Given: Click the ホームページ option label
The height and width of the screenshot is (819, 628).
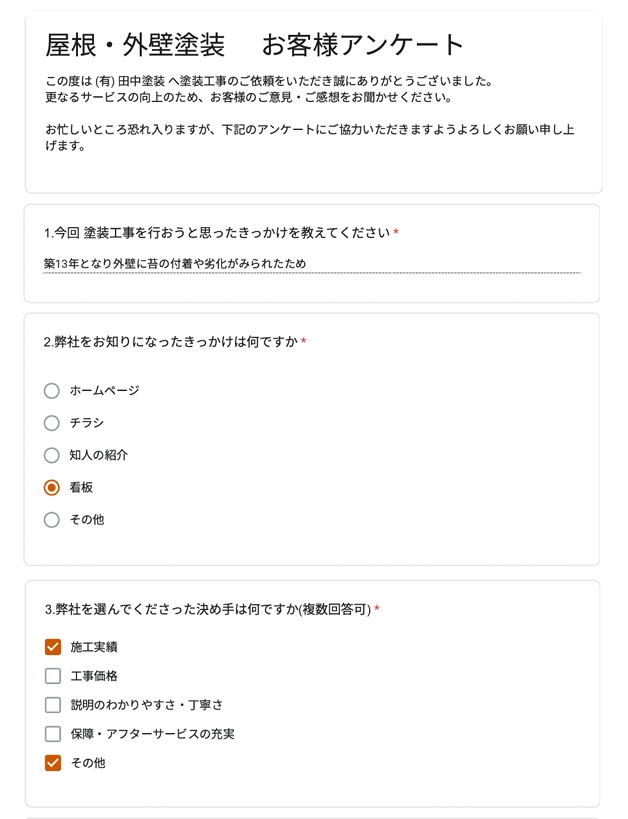Looking at the screenshot, I should (x=104, y=391).
